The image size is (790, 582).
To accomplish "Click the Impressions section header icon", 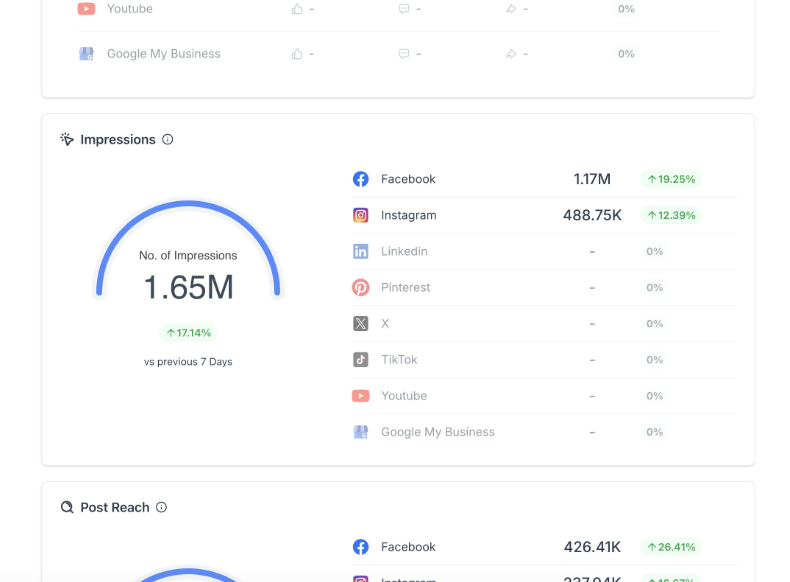I will 67,140.
